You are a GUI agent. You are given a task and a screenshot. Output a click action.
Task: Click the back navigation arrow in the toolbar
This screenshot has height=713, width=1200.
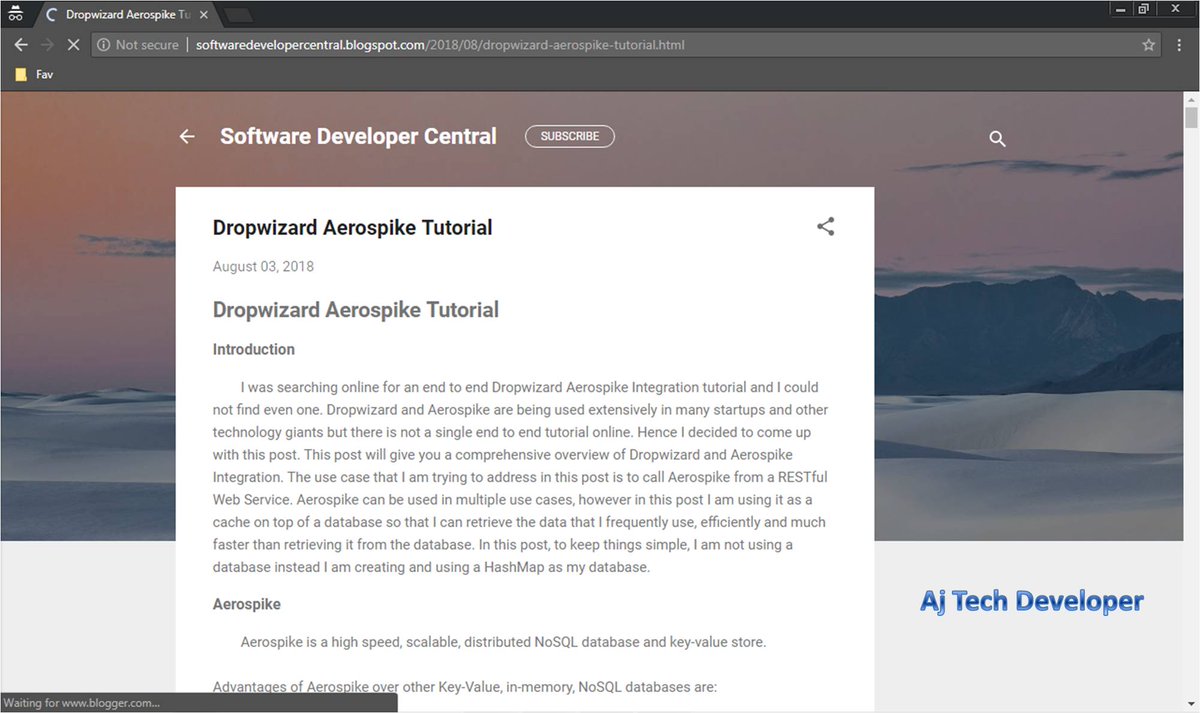point(21,44)
